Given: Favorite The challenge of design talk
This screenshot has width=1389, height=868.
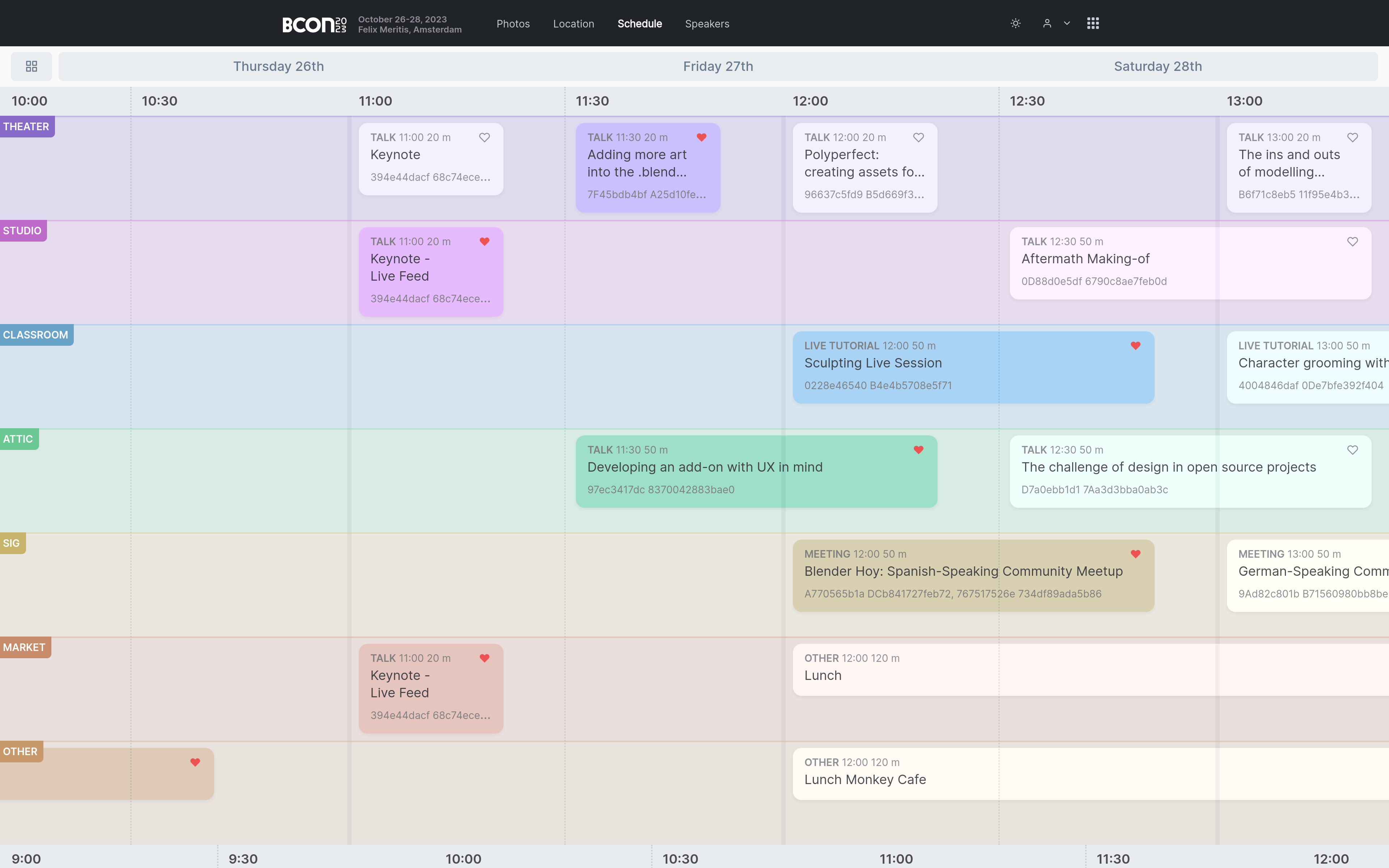Looking at the screenshot, I should click(1352, 450).
